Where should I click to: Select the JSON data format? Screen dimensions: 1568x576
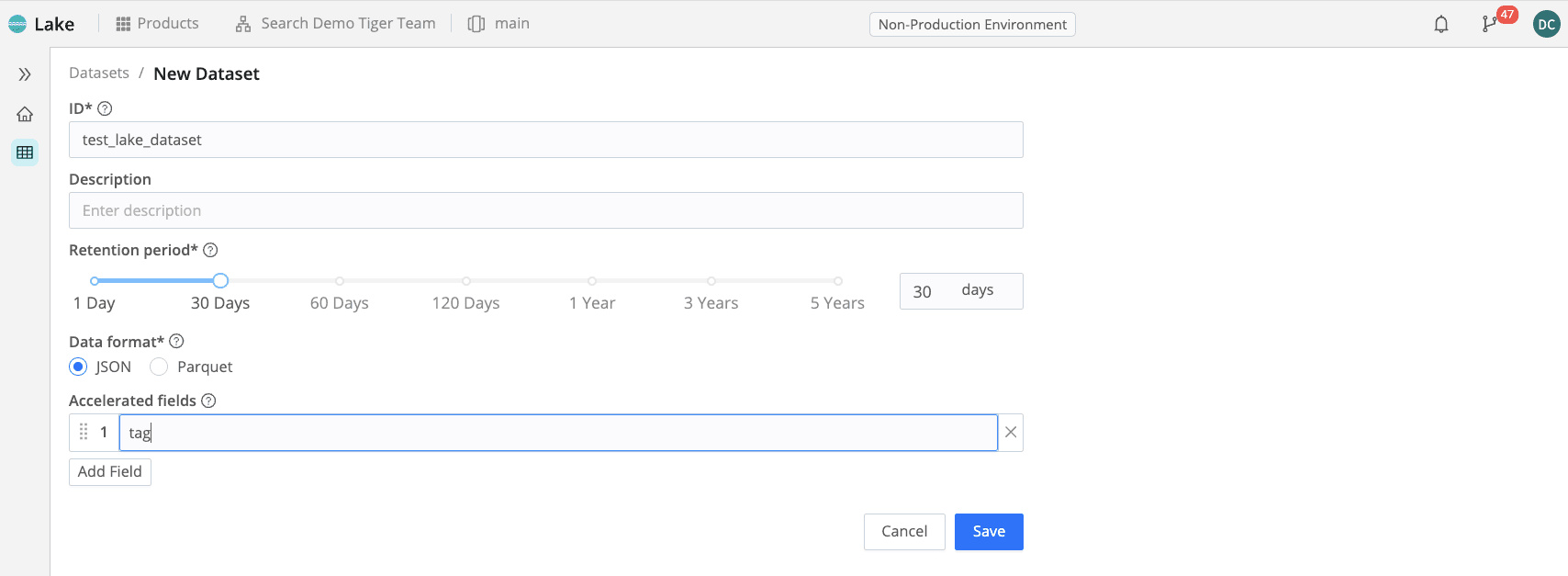coord(79,367)
